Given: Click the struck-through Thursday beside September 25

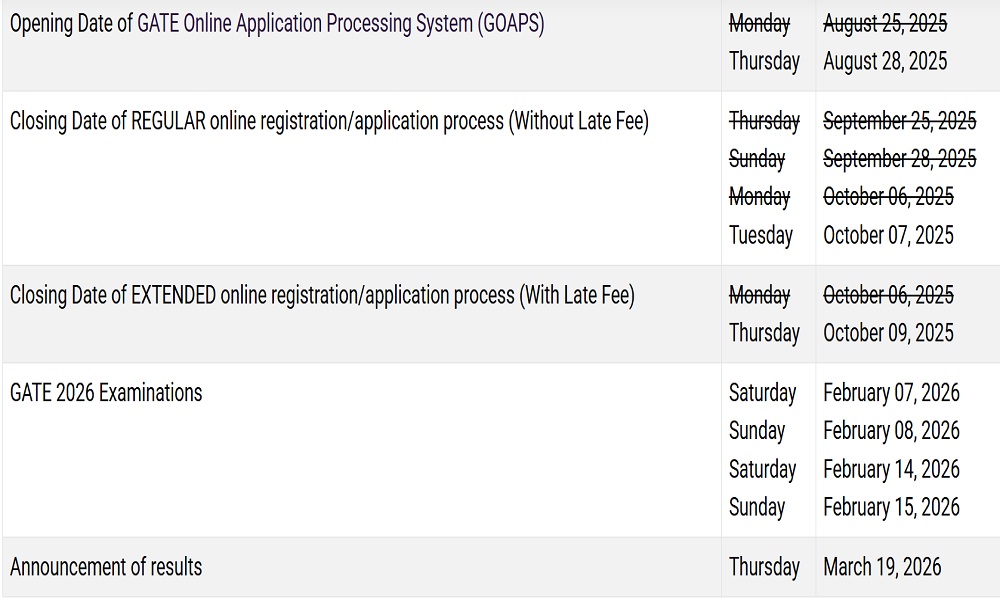Looking at the screenshot, I should pos(764,121).
